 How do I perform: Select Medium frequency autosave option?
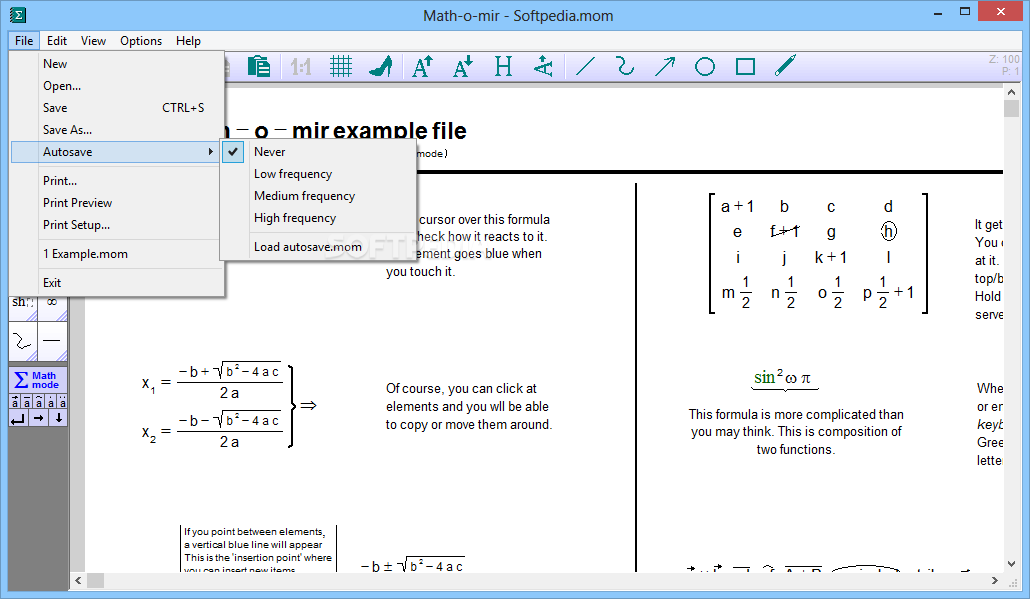pos(319,196)
